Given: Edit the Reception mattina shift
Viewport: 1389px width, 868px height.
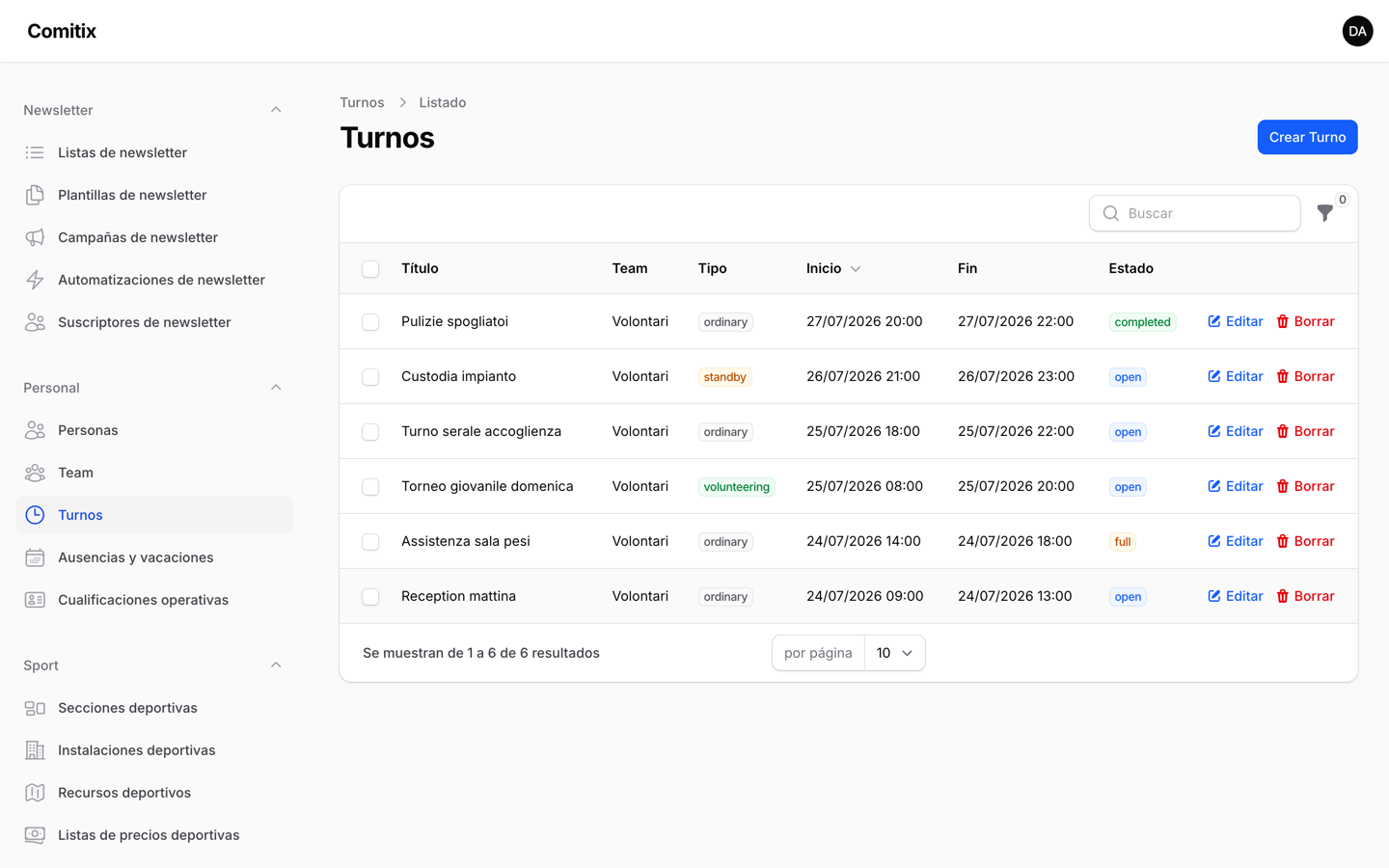Looking at the screenshot, I should point(1236,596).
